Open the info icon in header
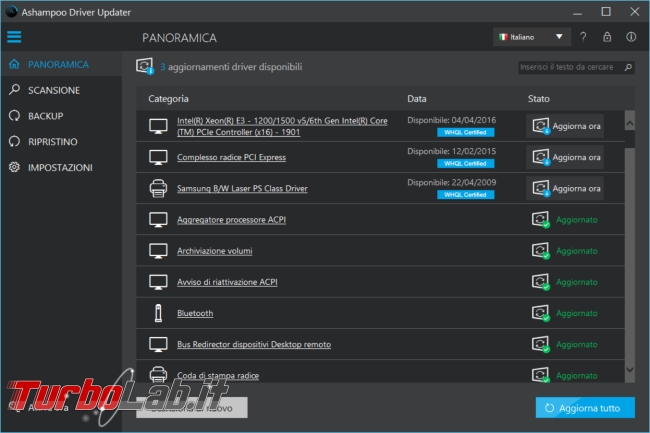Image resolution: width=650 pixels, height=433 pixels. [631, 37]
